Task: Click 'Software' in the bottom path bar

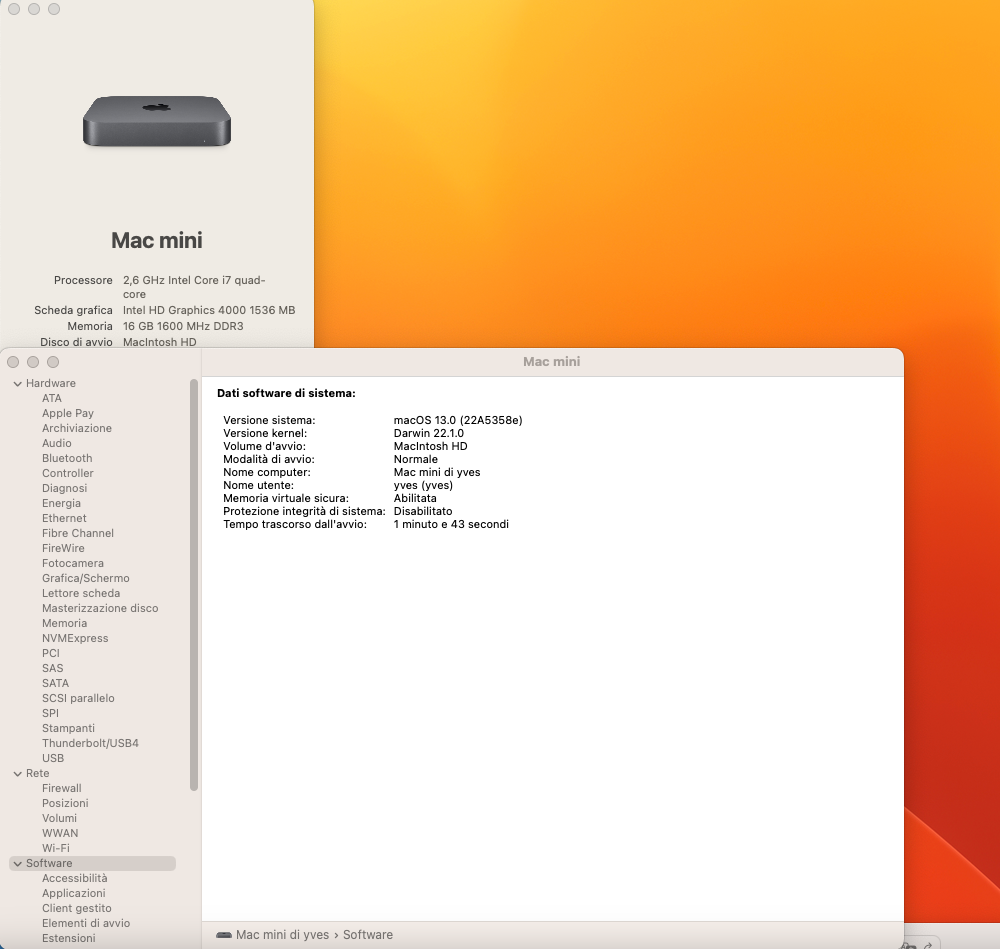Action: (368, 935)
